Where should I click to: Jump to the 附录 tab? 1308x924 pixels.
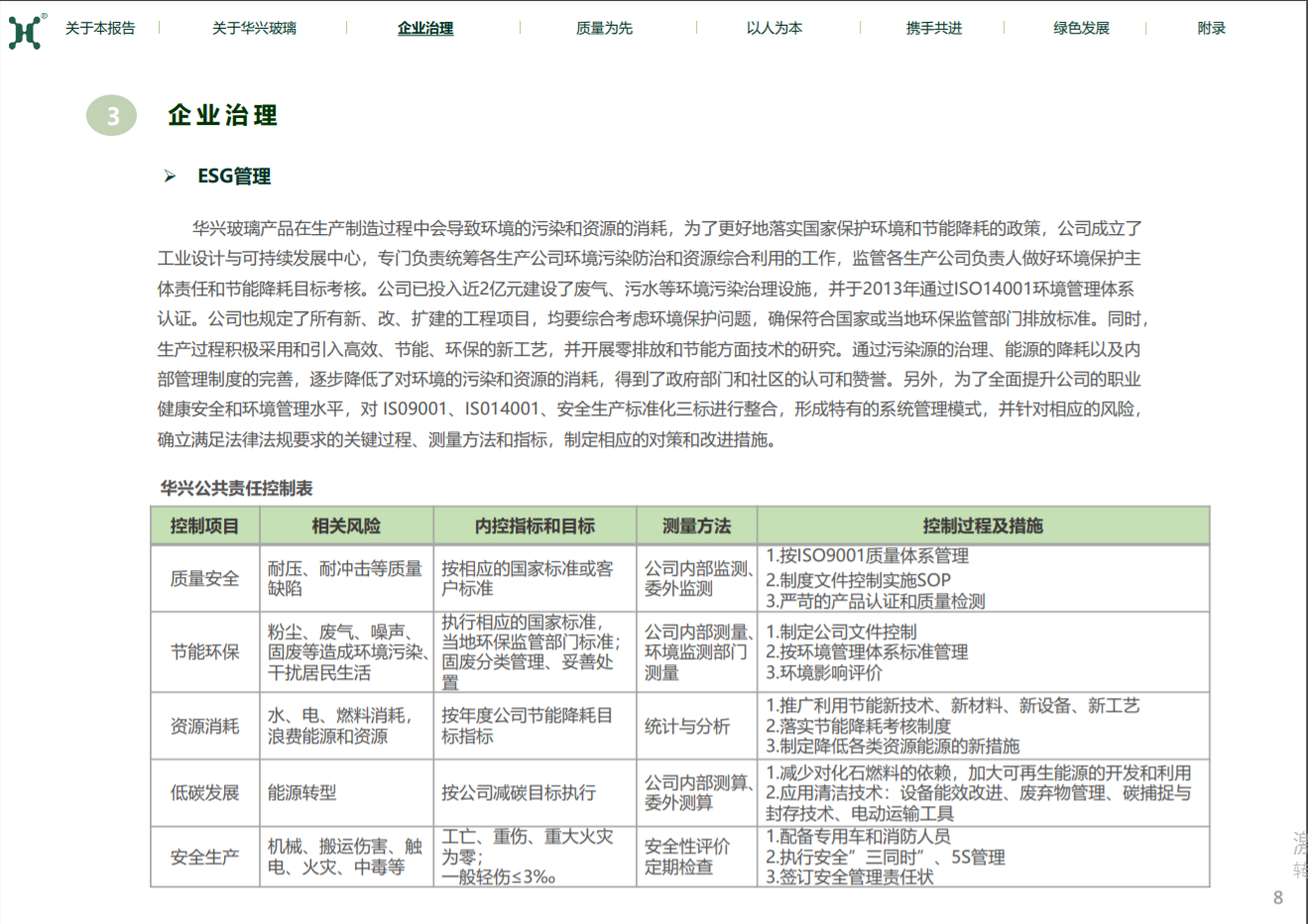[1211, 28]
